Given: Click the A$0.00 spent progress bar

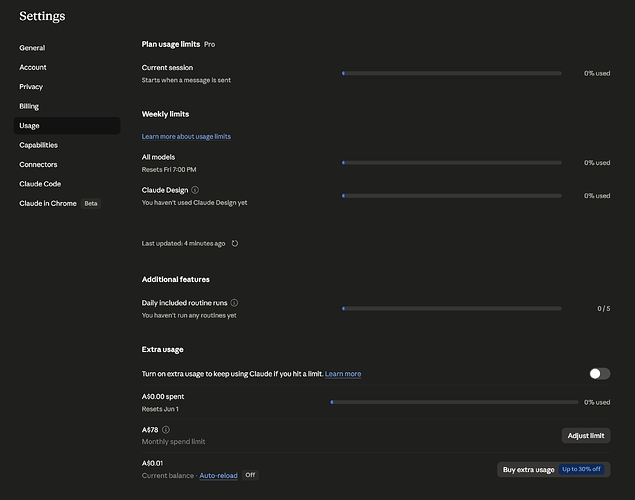Looking at the screenshot, I should tap(454, 402).
